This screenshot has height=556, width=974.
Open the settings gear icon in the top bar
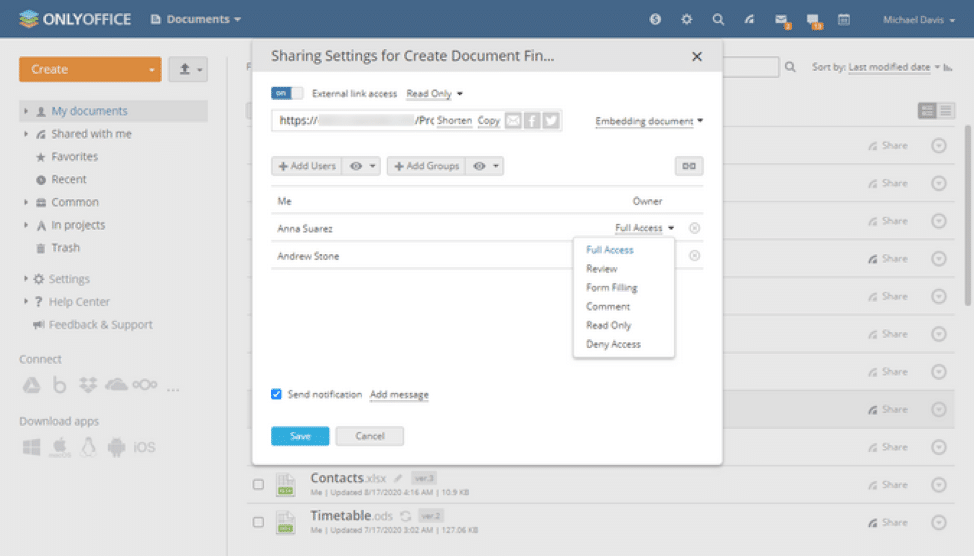point(686,19)
